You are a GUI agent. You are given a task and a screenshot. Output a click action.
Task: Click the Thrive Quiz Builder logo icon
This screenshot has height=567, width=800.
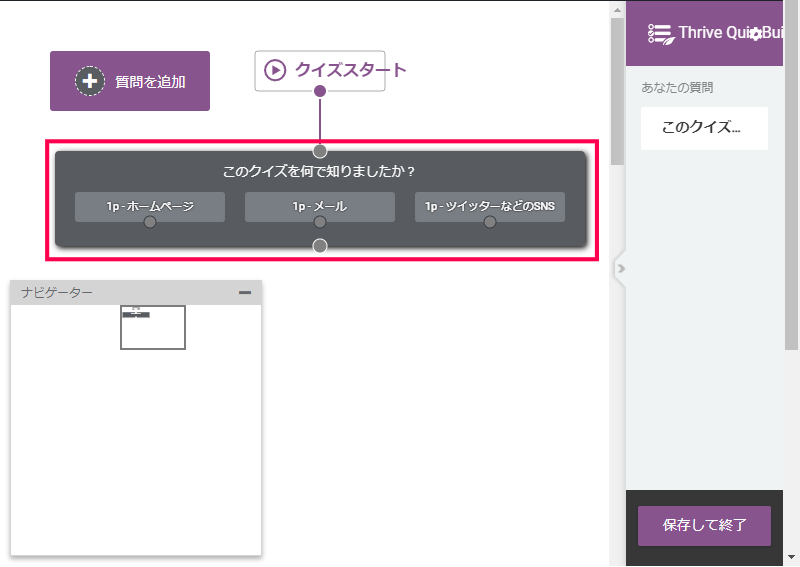[659, 33]
